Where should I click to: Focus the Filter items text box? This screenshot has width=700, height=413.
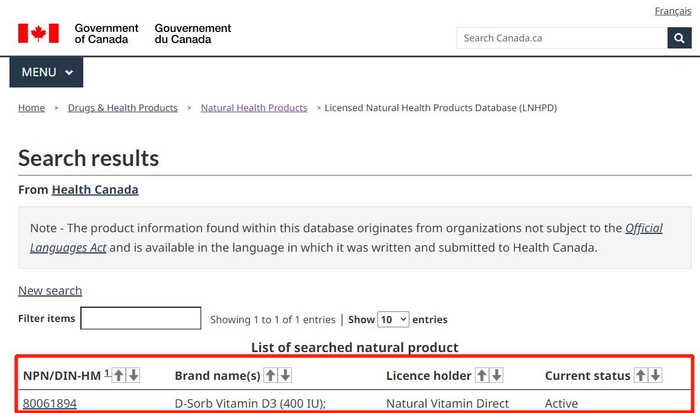pos(140,319)
